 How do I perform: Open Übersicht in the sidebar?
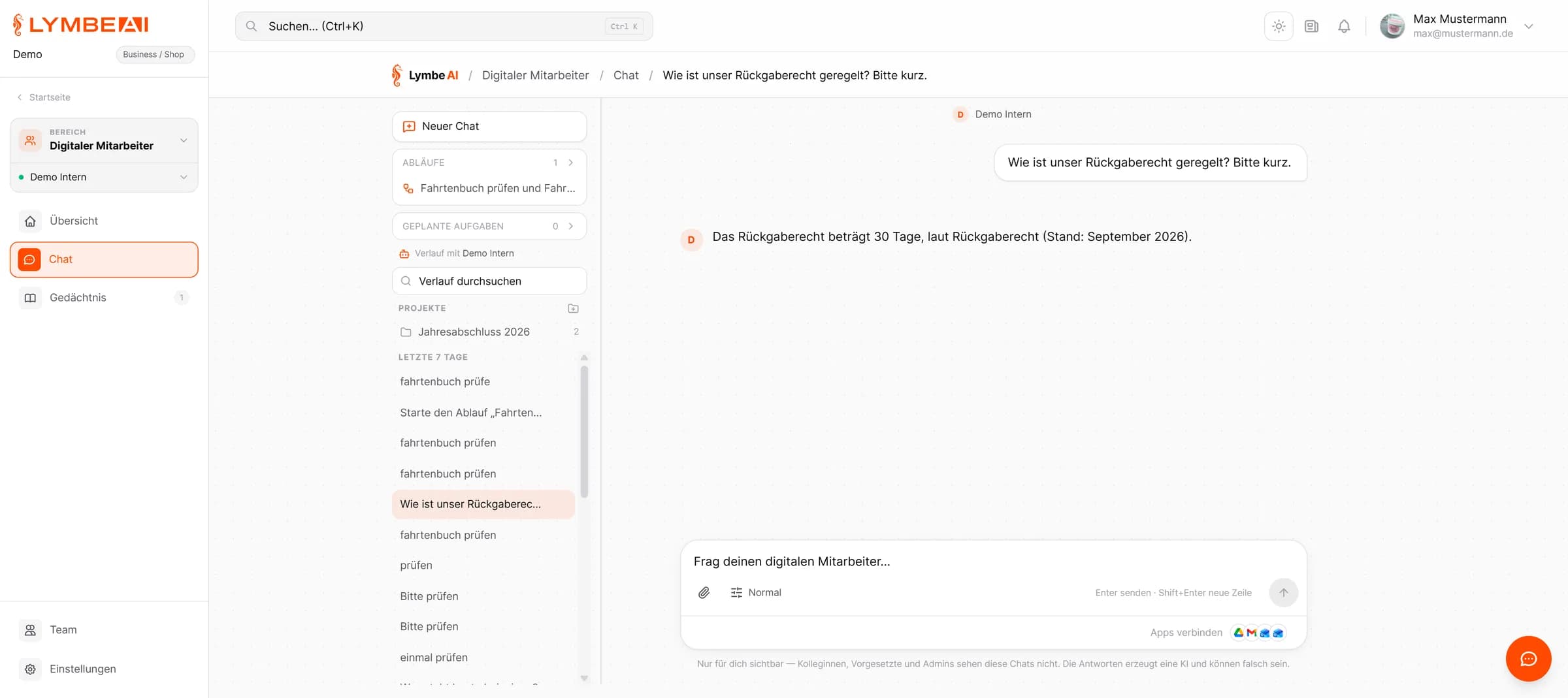[x=104, y=221]
